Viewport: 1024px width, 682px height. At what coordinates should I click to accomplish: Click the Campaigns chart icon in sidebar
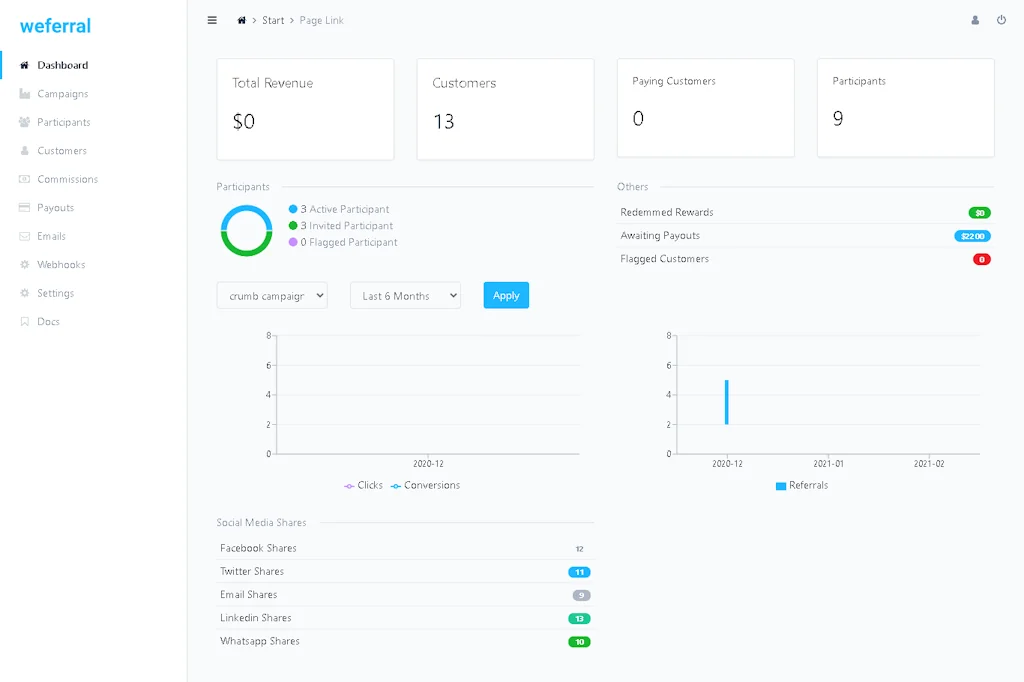coord(25,94)
